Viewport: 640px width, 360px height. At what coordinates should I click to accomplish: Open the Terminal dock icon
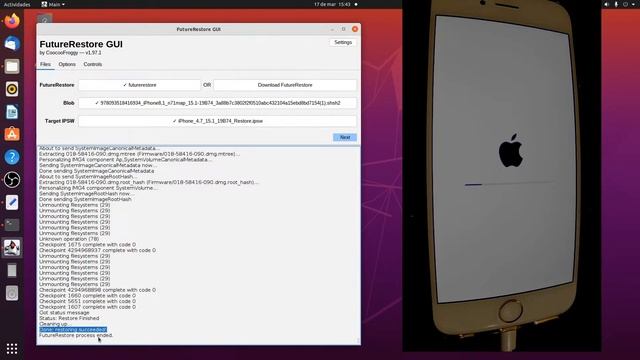pos(12,225)
